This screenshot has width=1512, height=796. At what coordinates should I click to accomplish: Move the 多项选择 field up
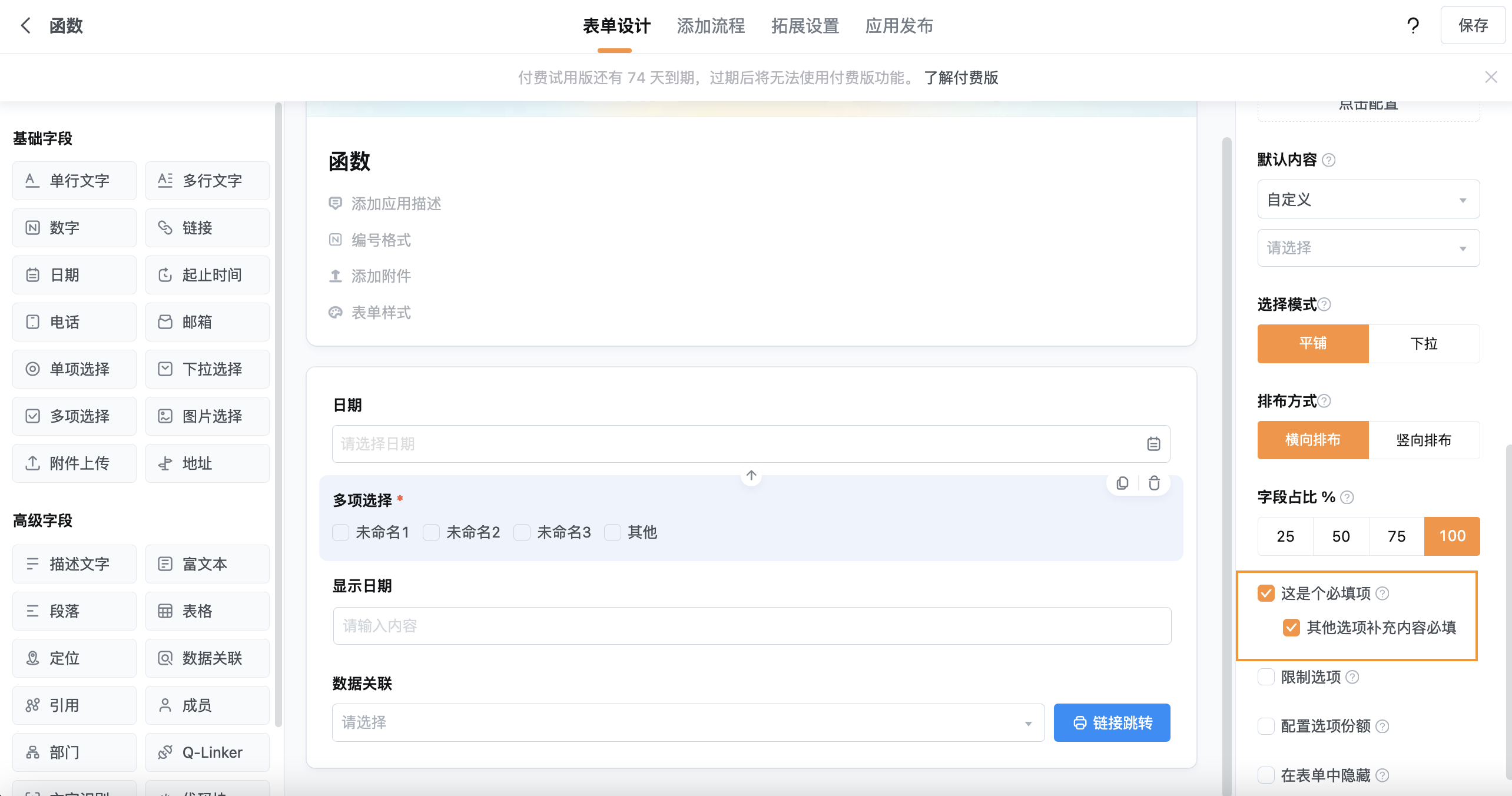click(x=751, y=475)
